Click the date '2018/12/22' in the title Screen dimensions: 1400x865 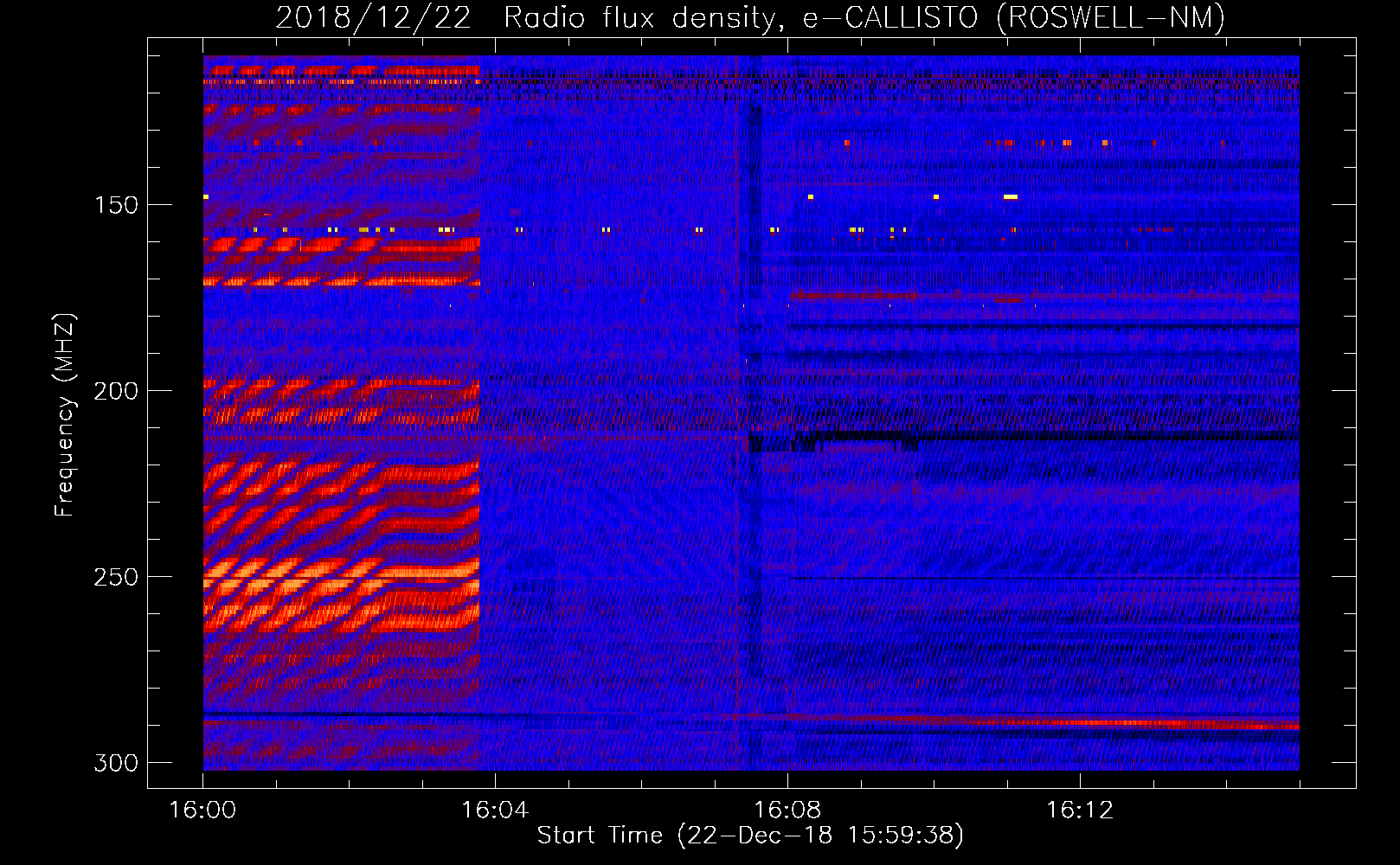point(373,18)
